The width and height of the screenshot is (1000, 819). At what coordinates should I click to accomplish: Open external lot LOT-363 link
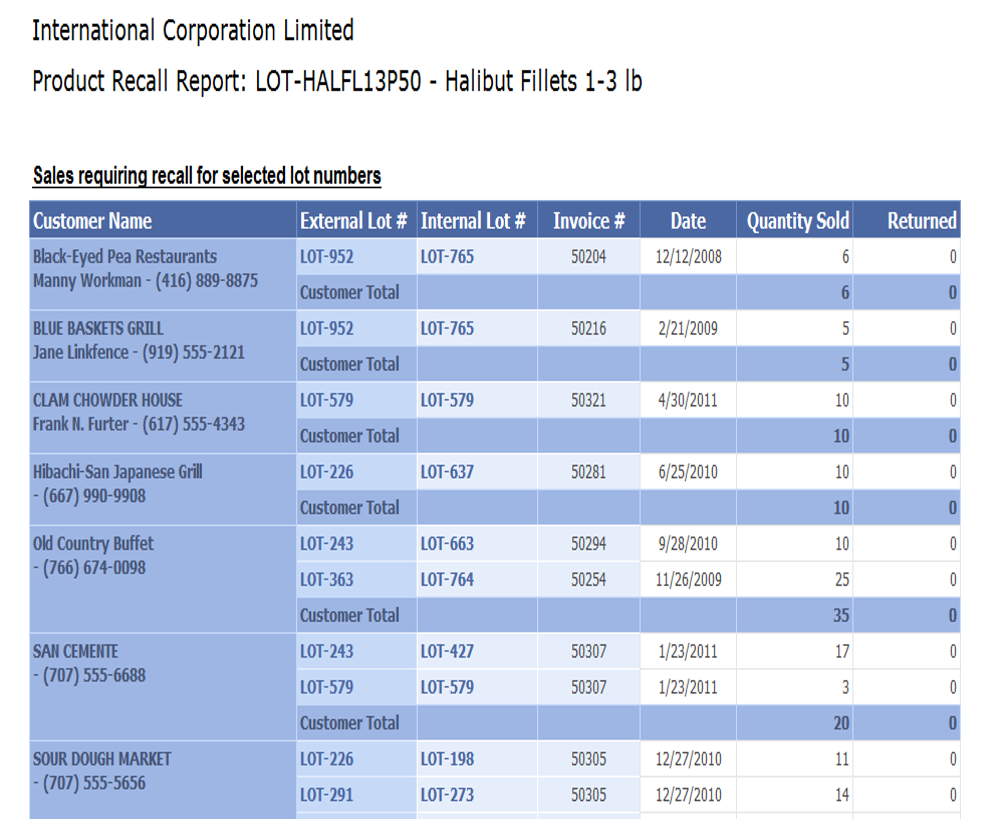click(327, 580)
